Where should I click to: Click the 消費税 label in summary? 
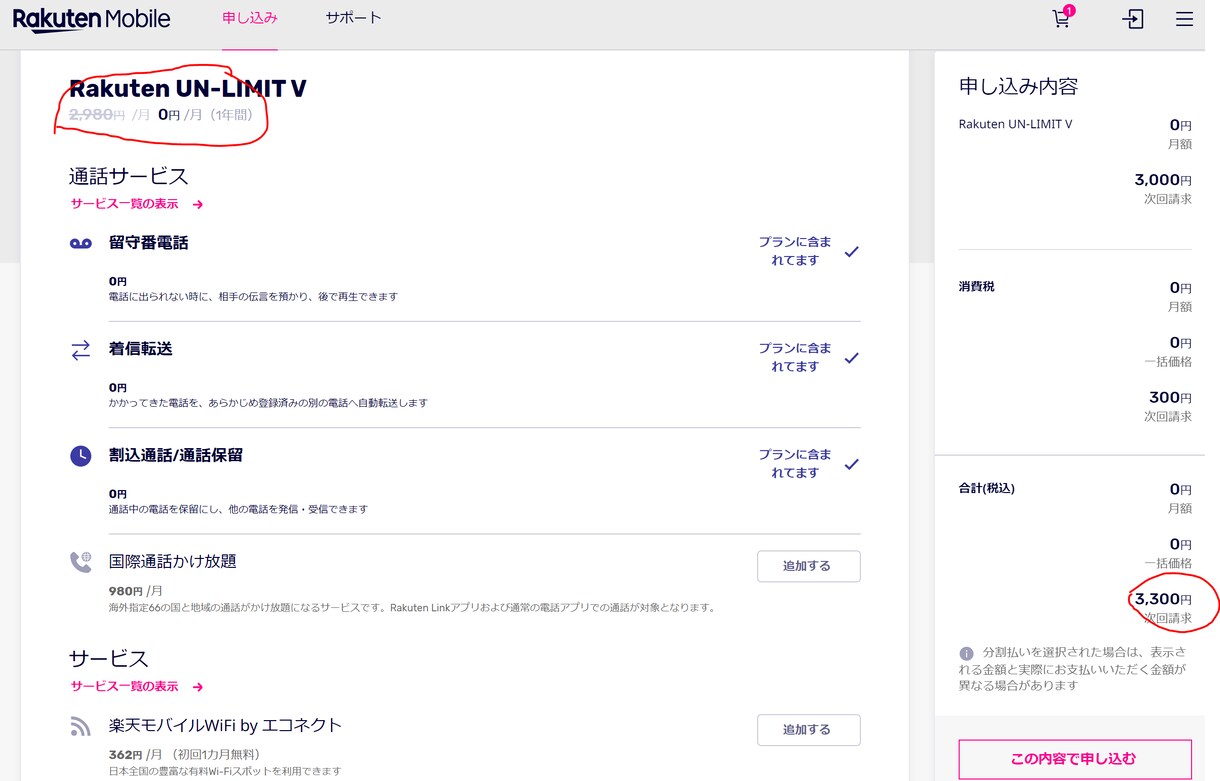[977, 287]
